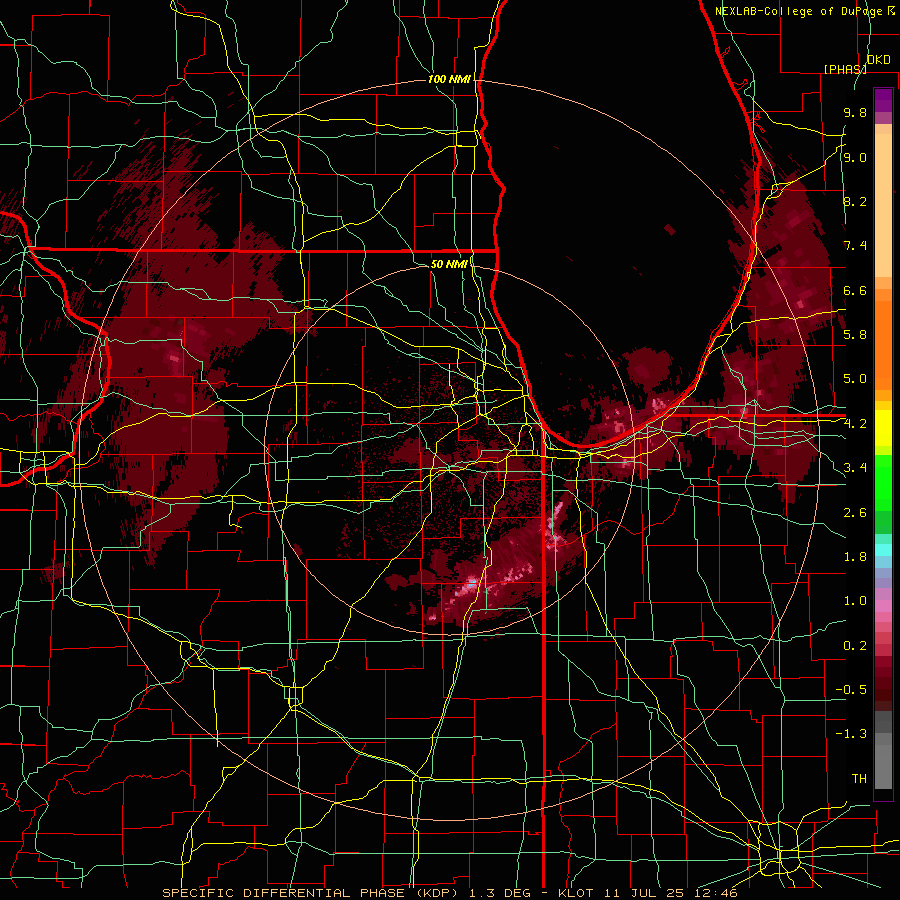Click the 1.8 legend value
900x900 pixels.
855,556
